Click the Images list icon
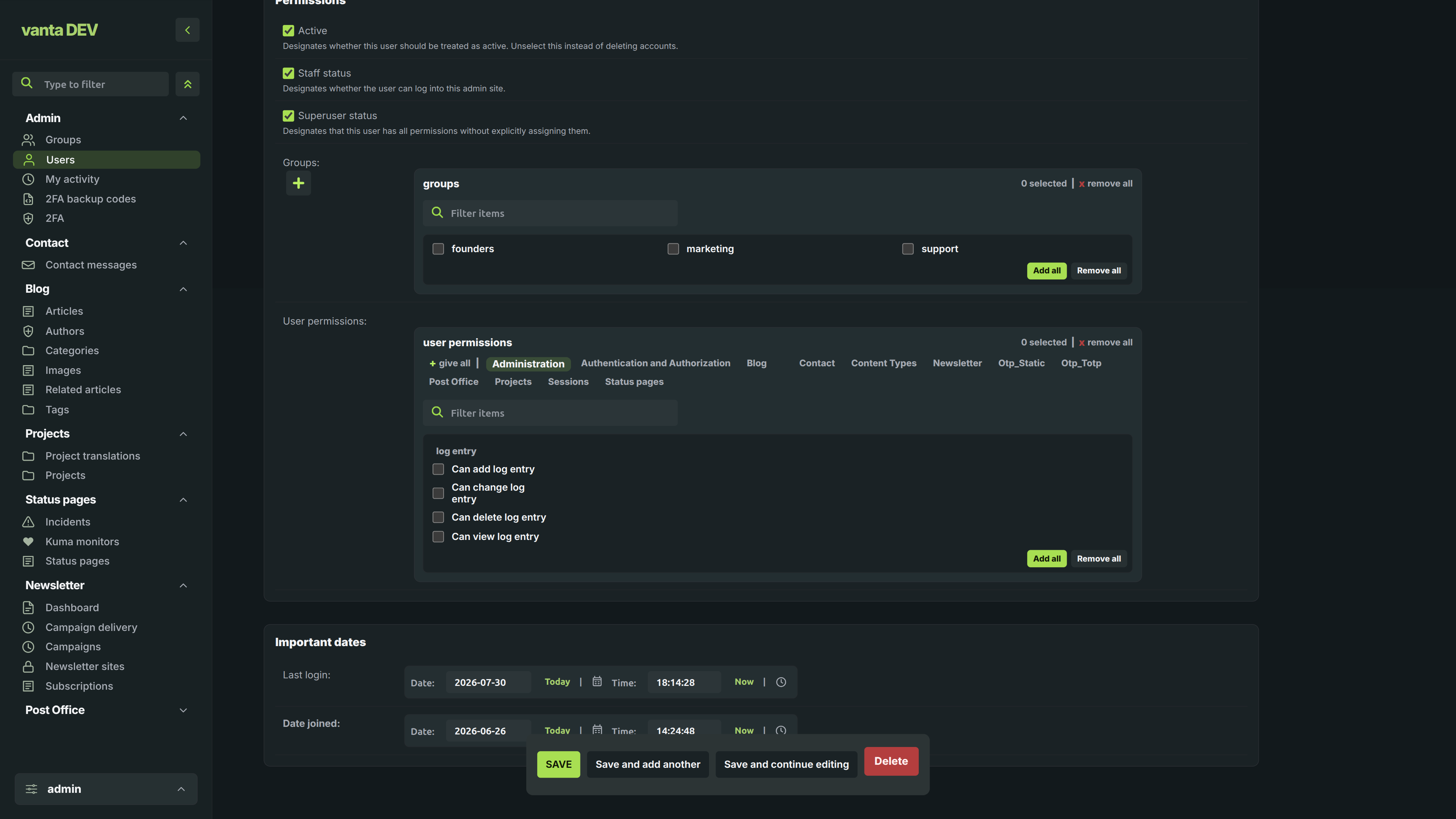The height and width of the screenshot is (819, 1456). point(28,370)
